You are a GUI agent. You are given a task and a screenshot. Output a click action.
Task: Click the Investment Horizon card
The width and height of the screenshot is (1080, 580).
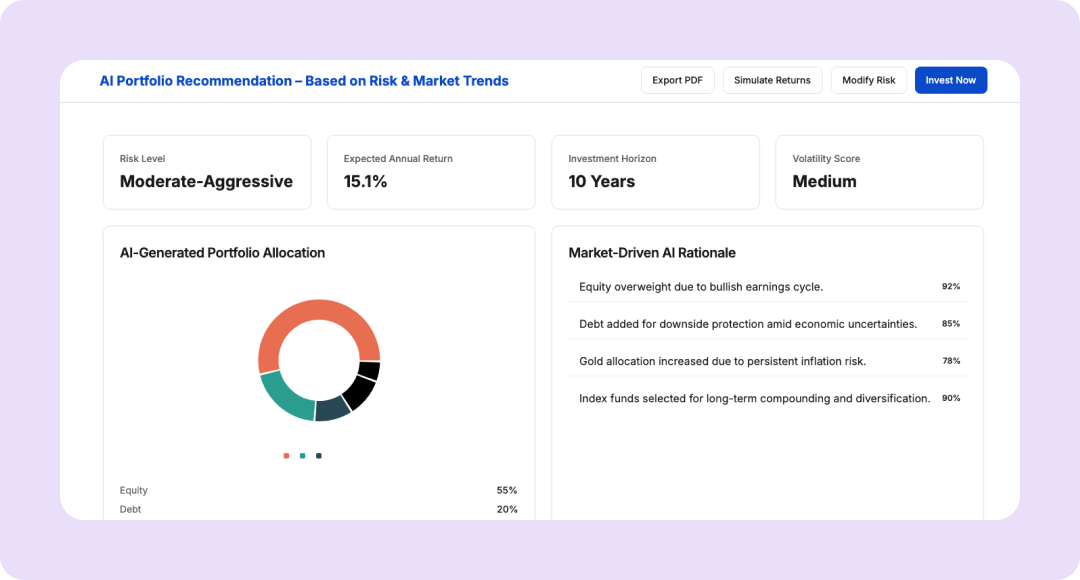(x=655, y=172)
